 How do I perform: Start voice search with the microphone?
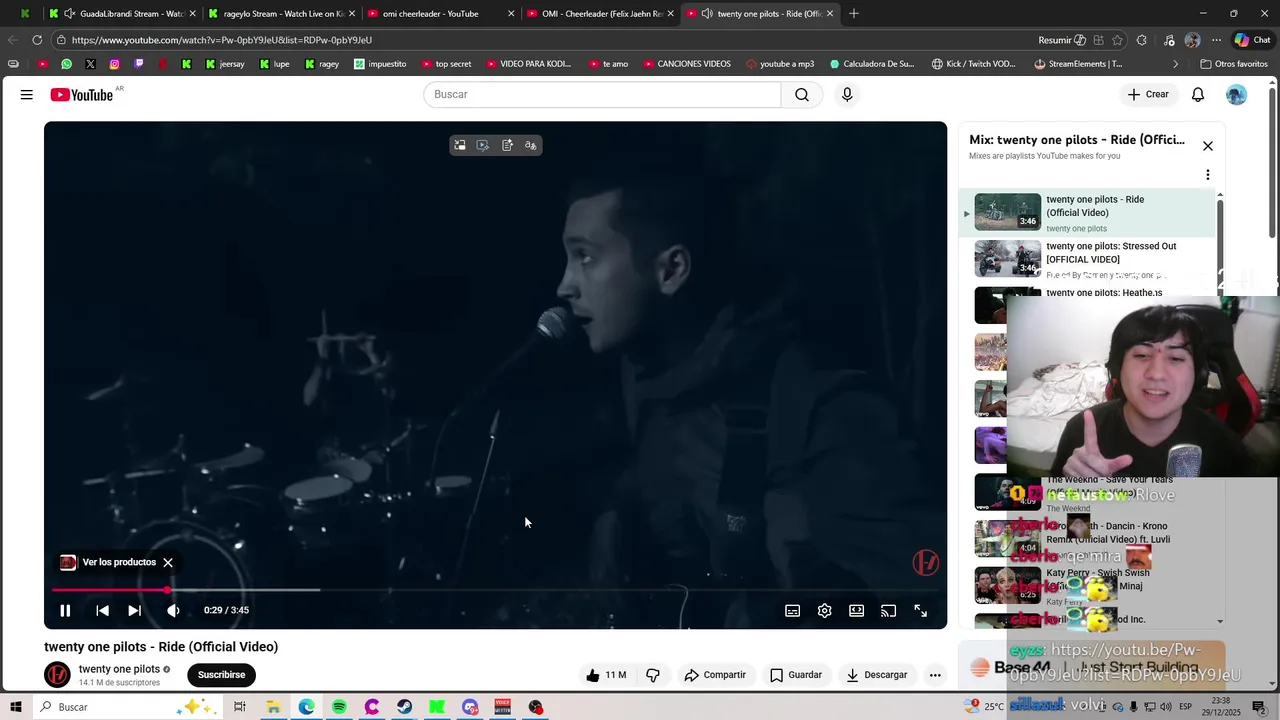coord(847,94)
